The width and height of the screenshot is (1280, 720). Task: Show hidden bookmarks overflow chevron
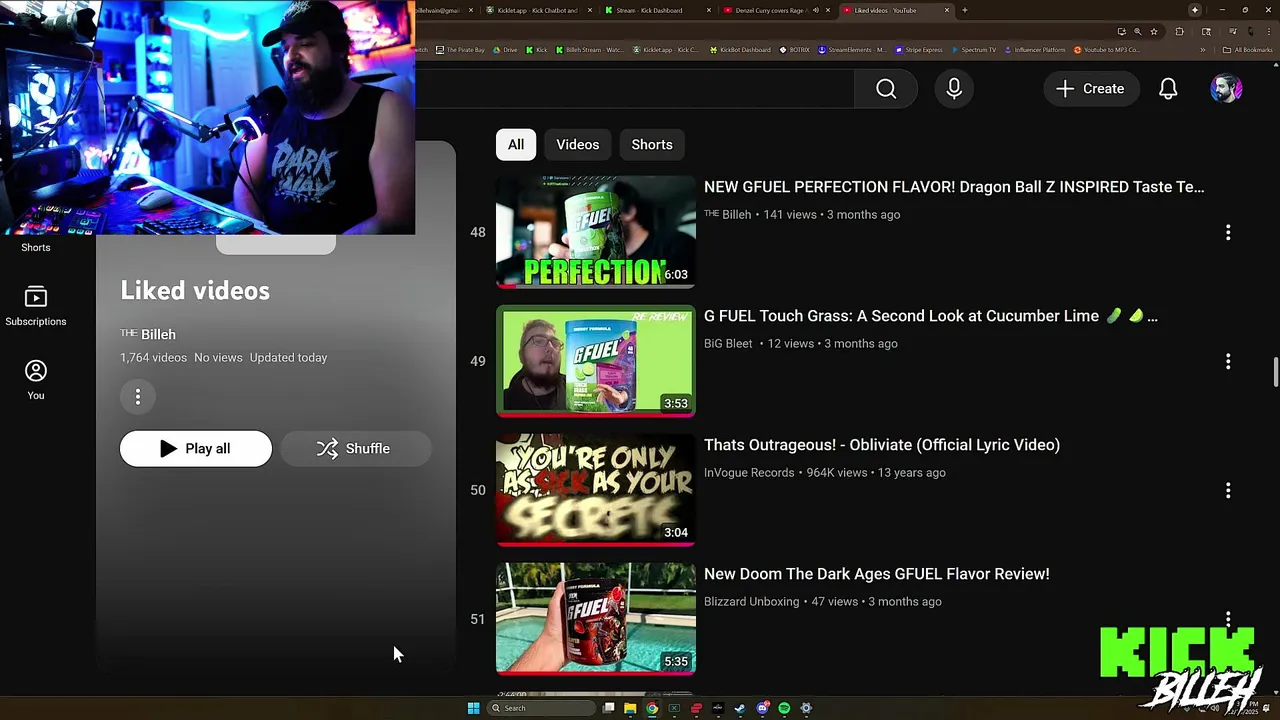tap(1203, 49)
